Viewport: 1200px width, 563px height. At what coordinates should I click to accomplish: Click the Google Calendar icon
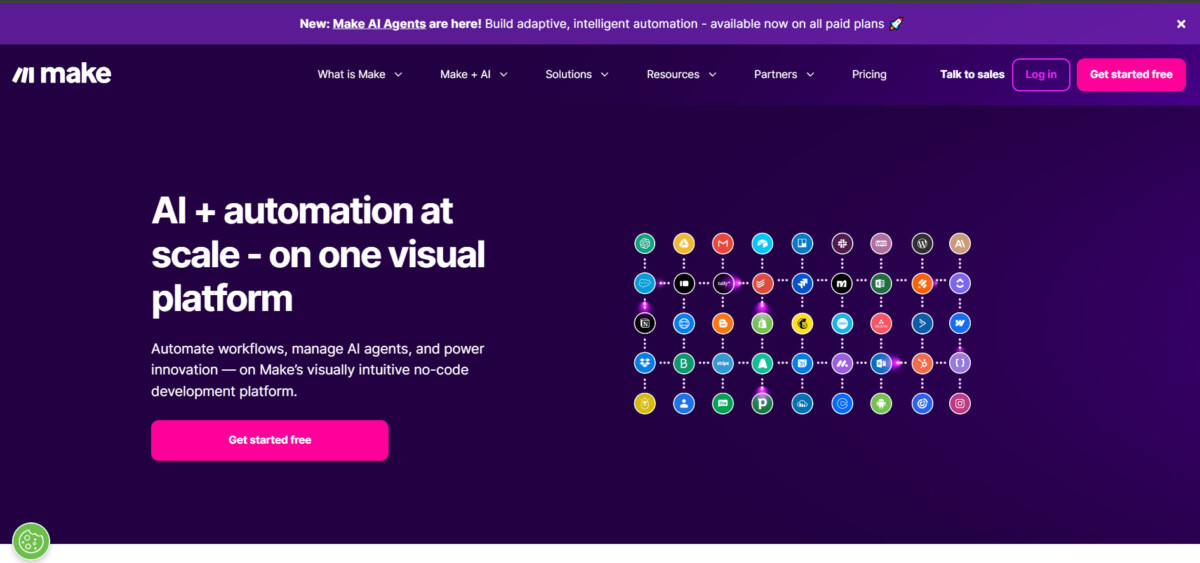pos(802,363)
